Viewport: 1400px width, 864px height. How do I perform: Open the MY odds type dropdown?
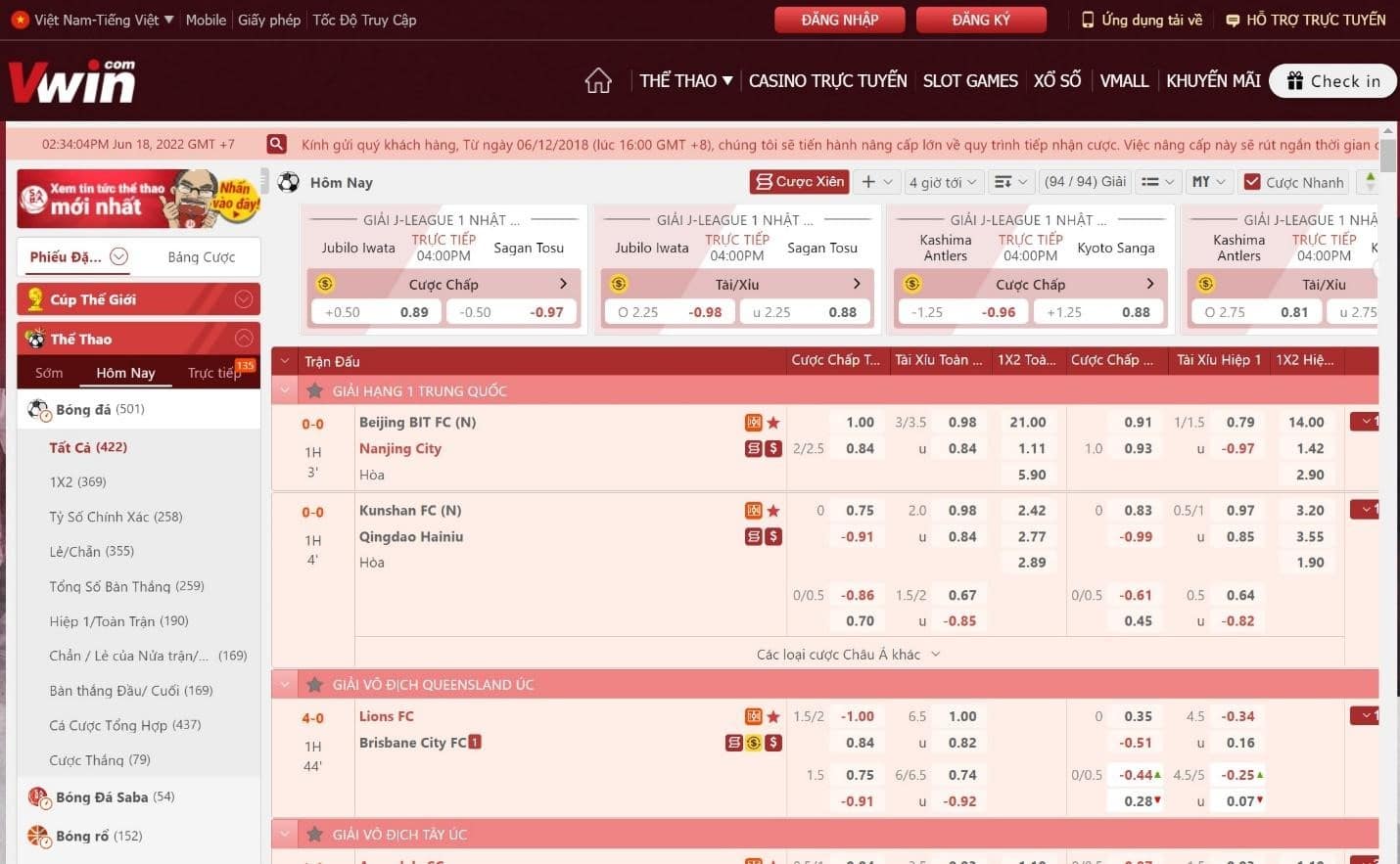[1209, 182]
